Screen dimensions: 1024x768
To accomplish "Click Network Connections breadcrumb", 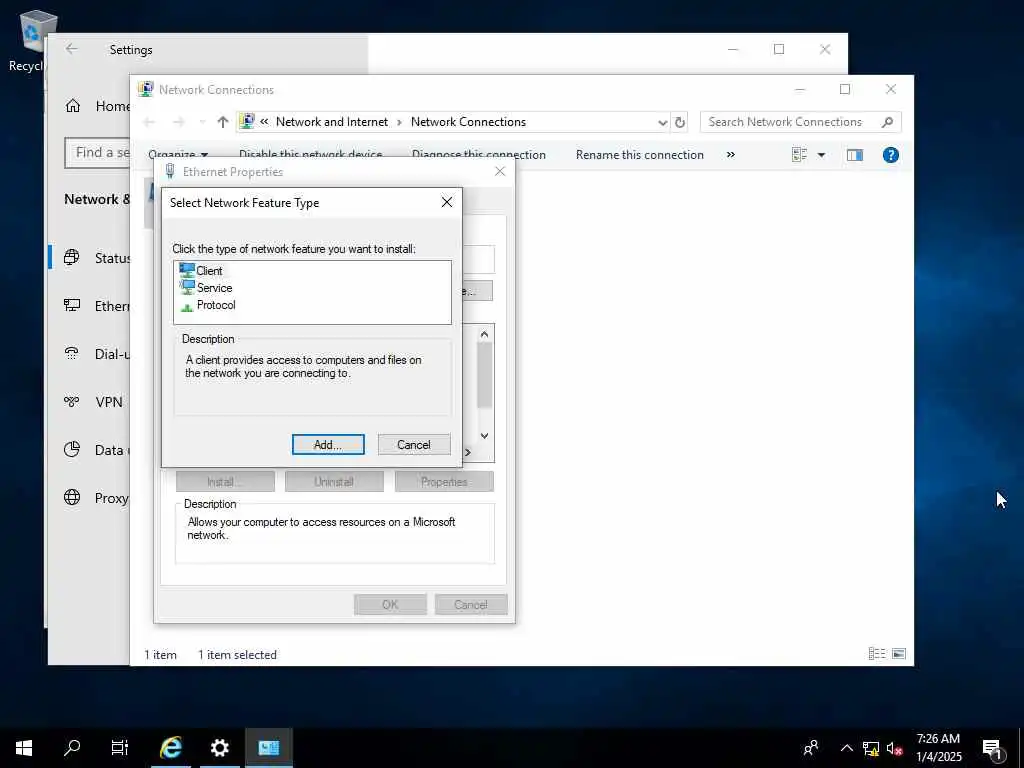I will point(468,122).
